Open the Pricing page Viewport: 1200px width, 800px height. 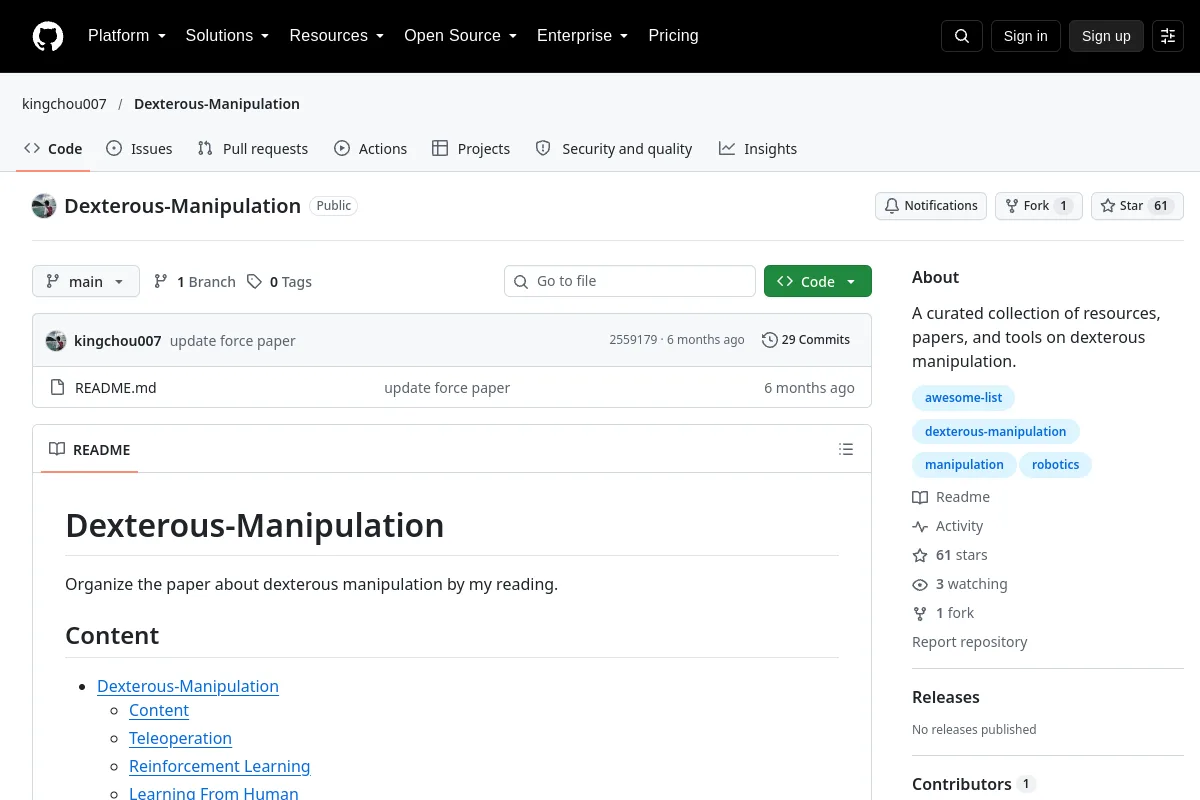[673, 36]
